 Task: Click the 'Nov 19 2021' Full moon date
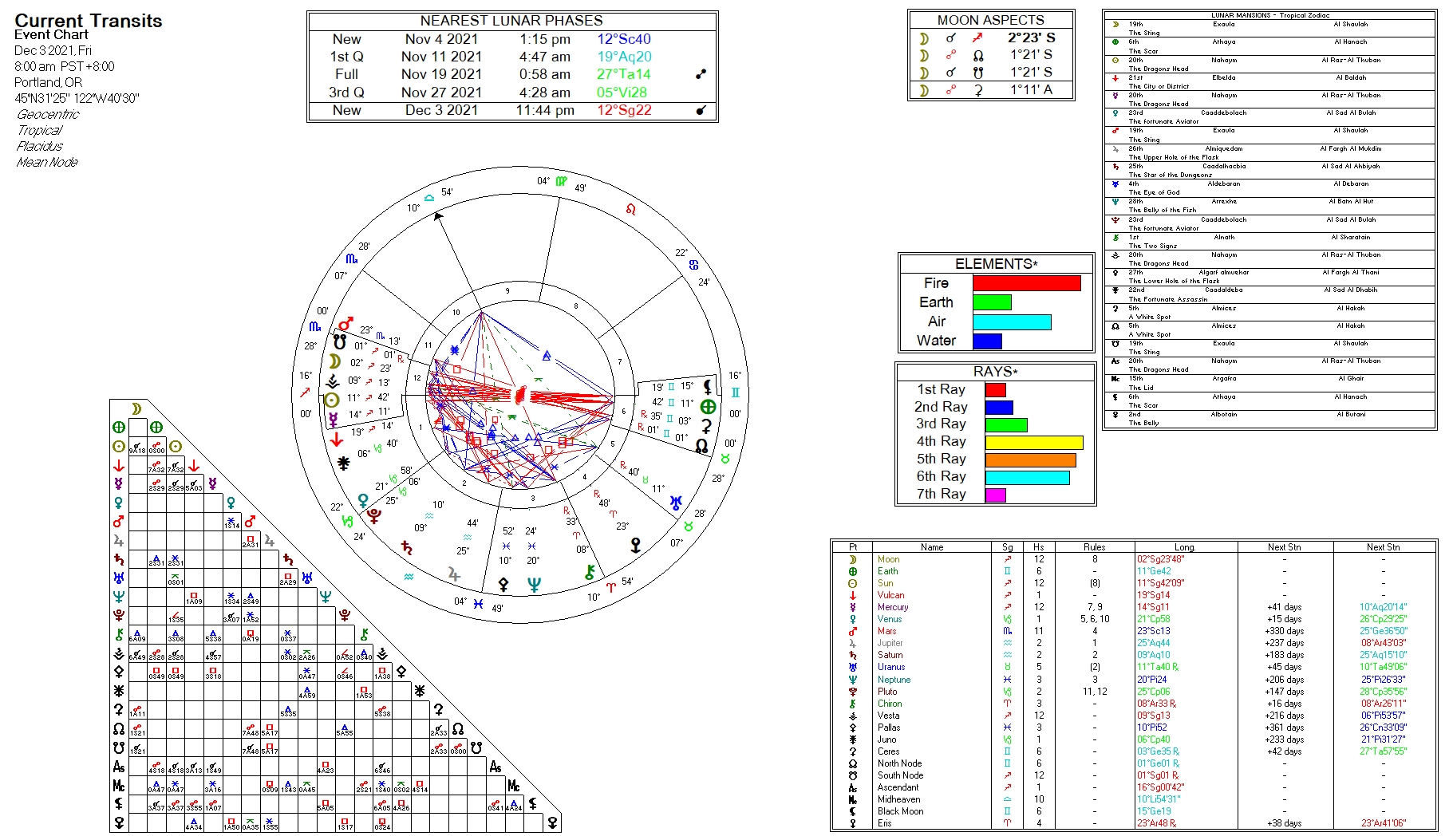pyautogui.click(x=441, y=74)
